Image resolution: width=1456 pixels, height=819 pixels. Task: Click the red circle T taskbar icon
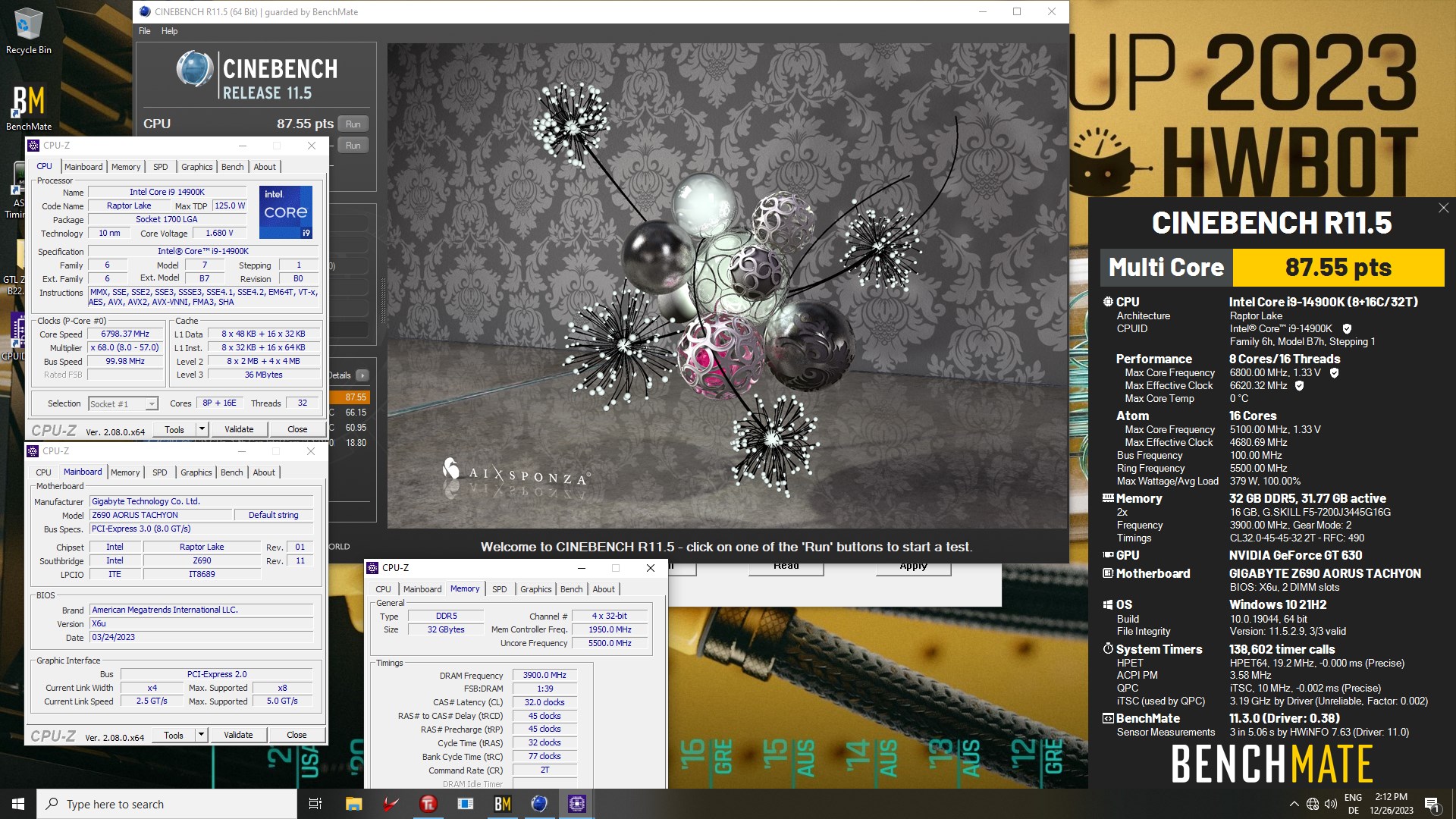click(x=428, y=804)
